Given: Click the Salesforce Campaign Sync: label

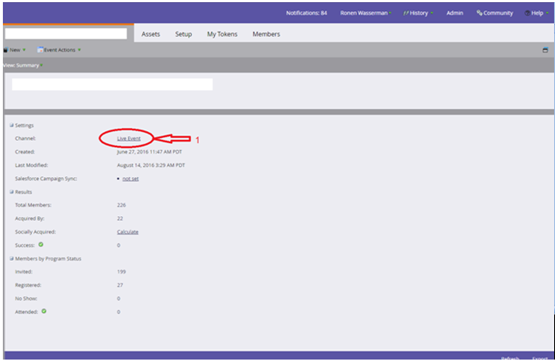Looking at the screenshot, I should pos(46,179).
